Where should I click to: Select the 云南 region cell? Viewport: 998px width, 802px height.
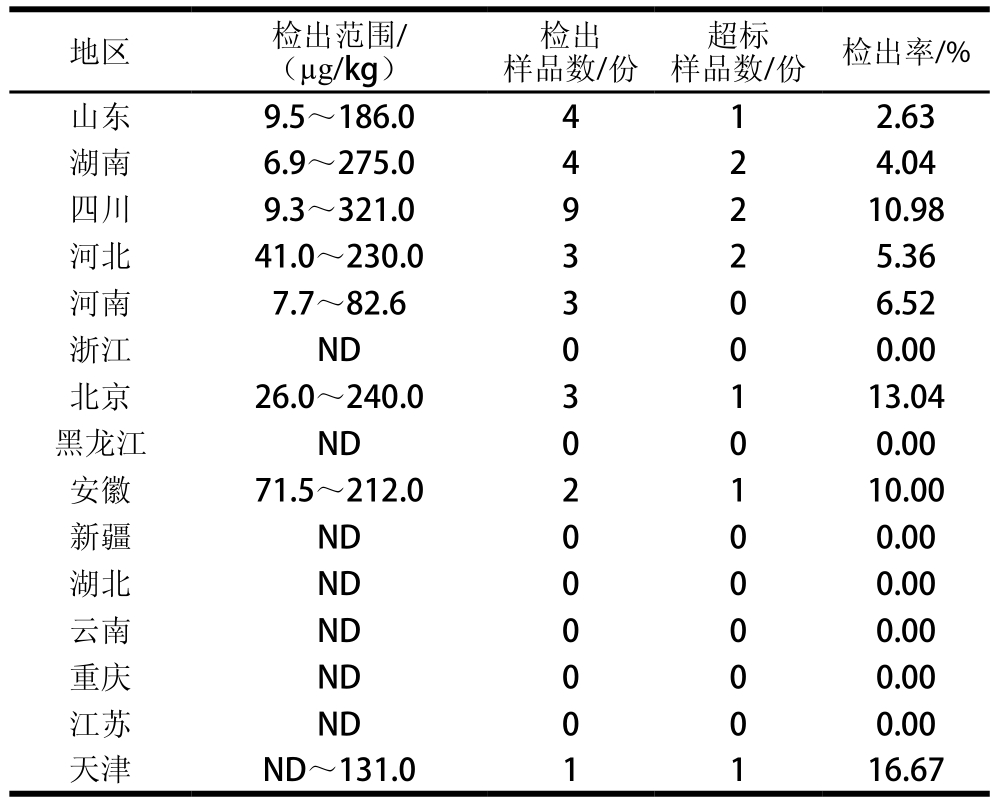pyautogui.click(x=100, y=631)
